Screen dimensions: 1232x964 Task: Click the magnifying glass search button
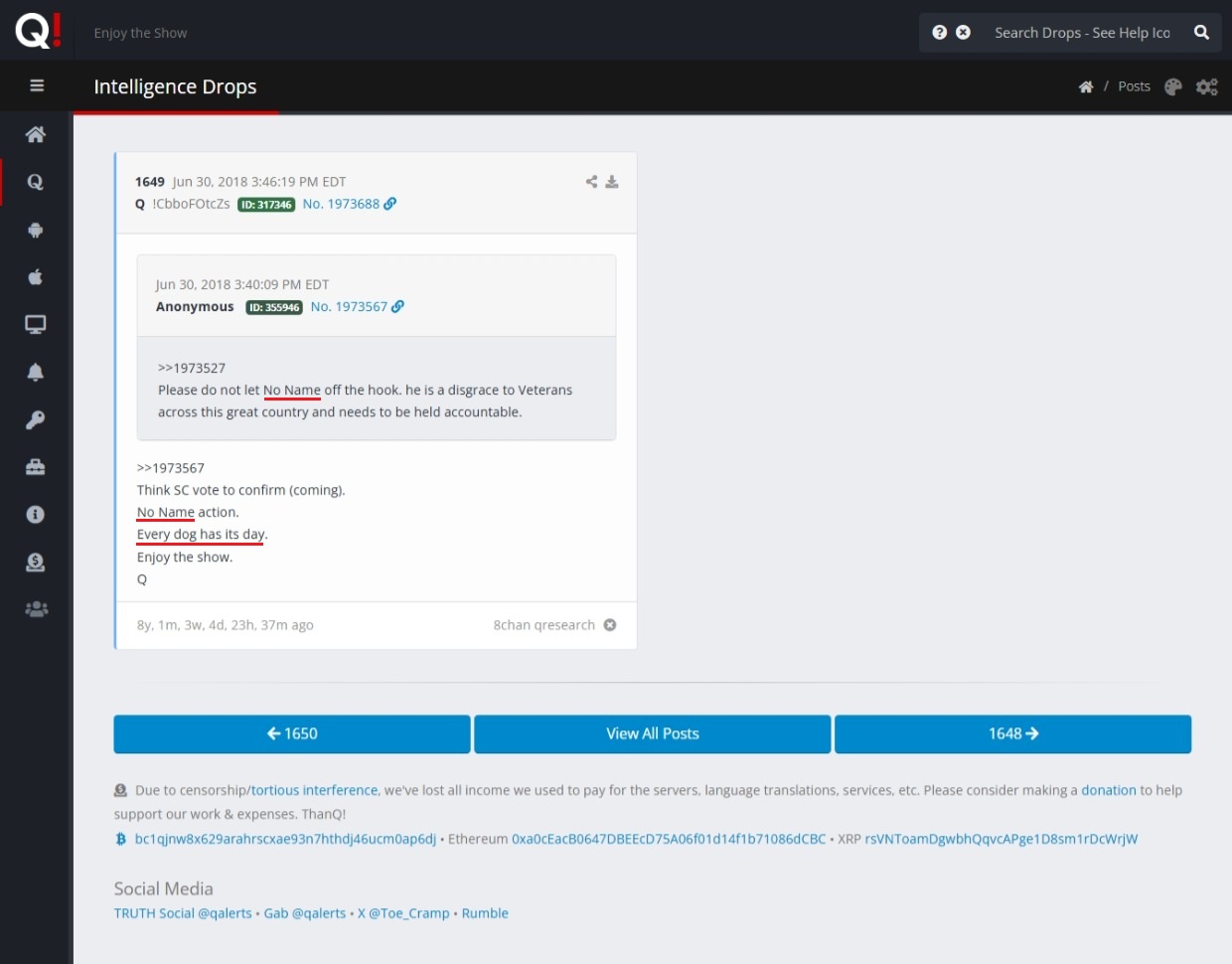(x=1201, y=32)
